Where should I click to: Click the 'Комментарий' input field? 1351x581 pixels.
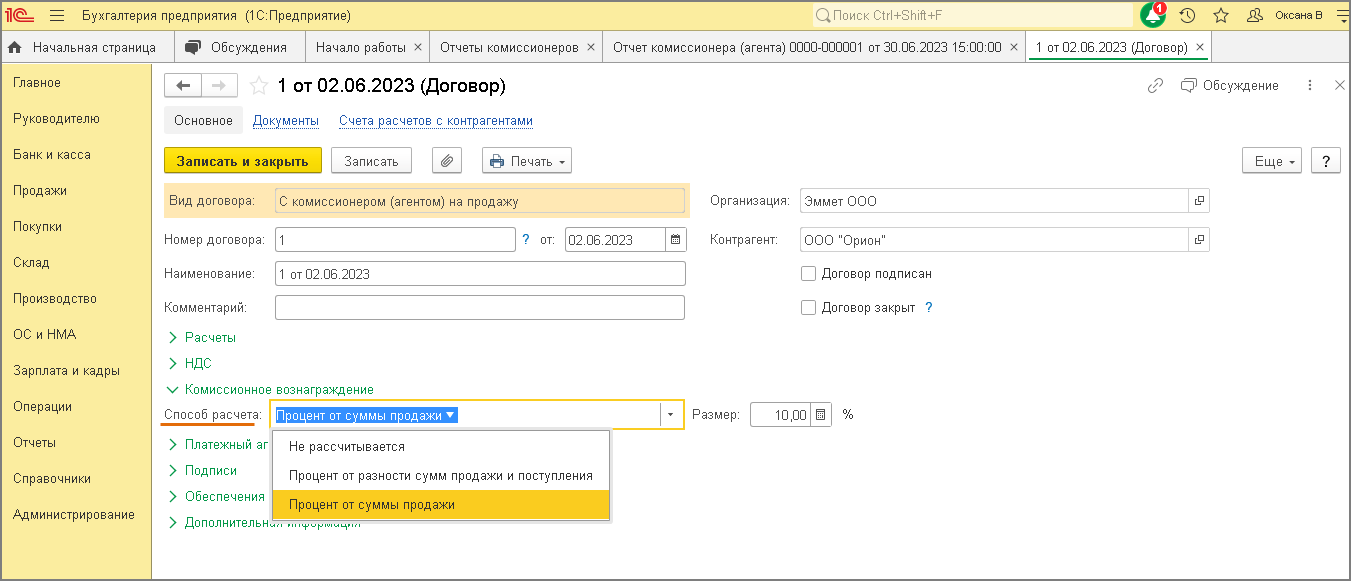pos(479,308)
